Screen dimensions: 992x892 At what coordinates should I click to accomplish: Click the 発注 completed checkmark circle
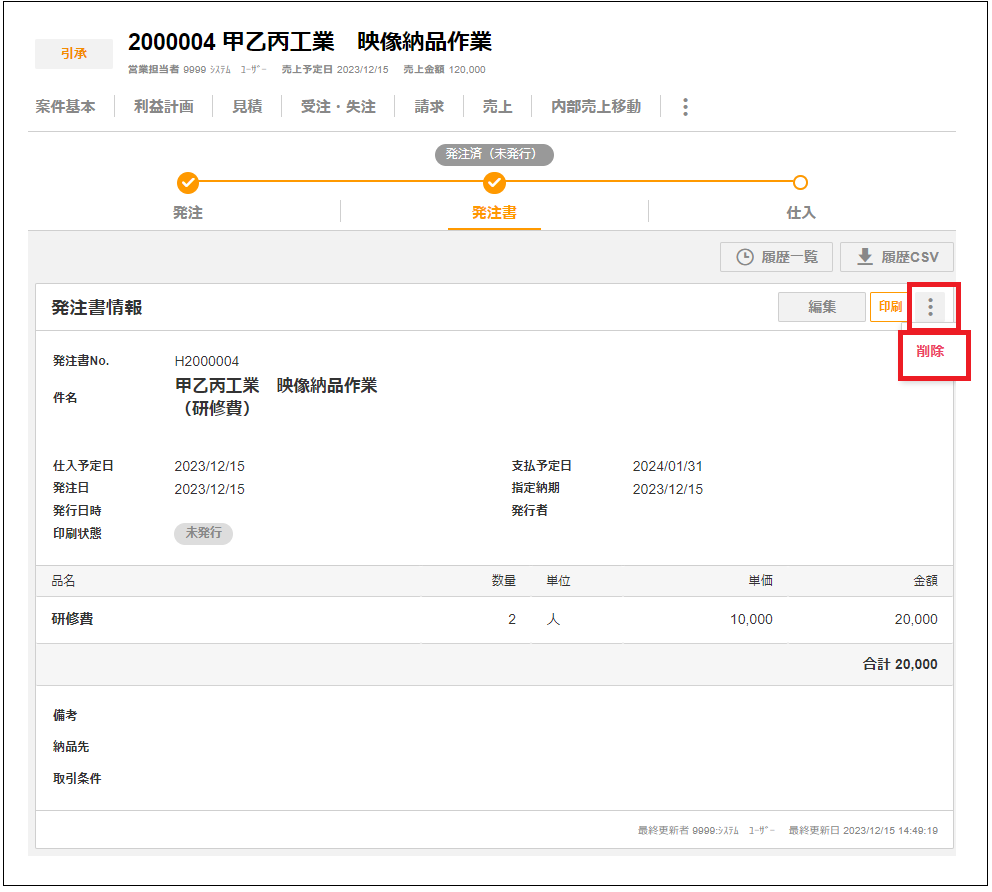(x=189, y=184)
